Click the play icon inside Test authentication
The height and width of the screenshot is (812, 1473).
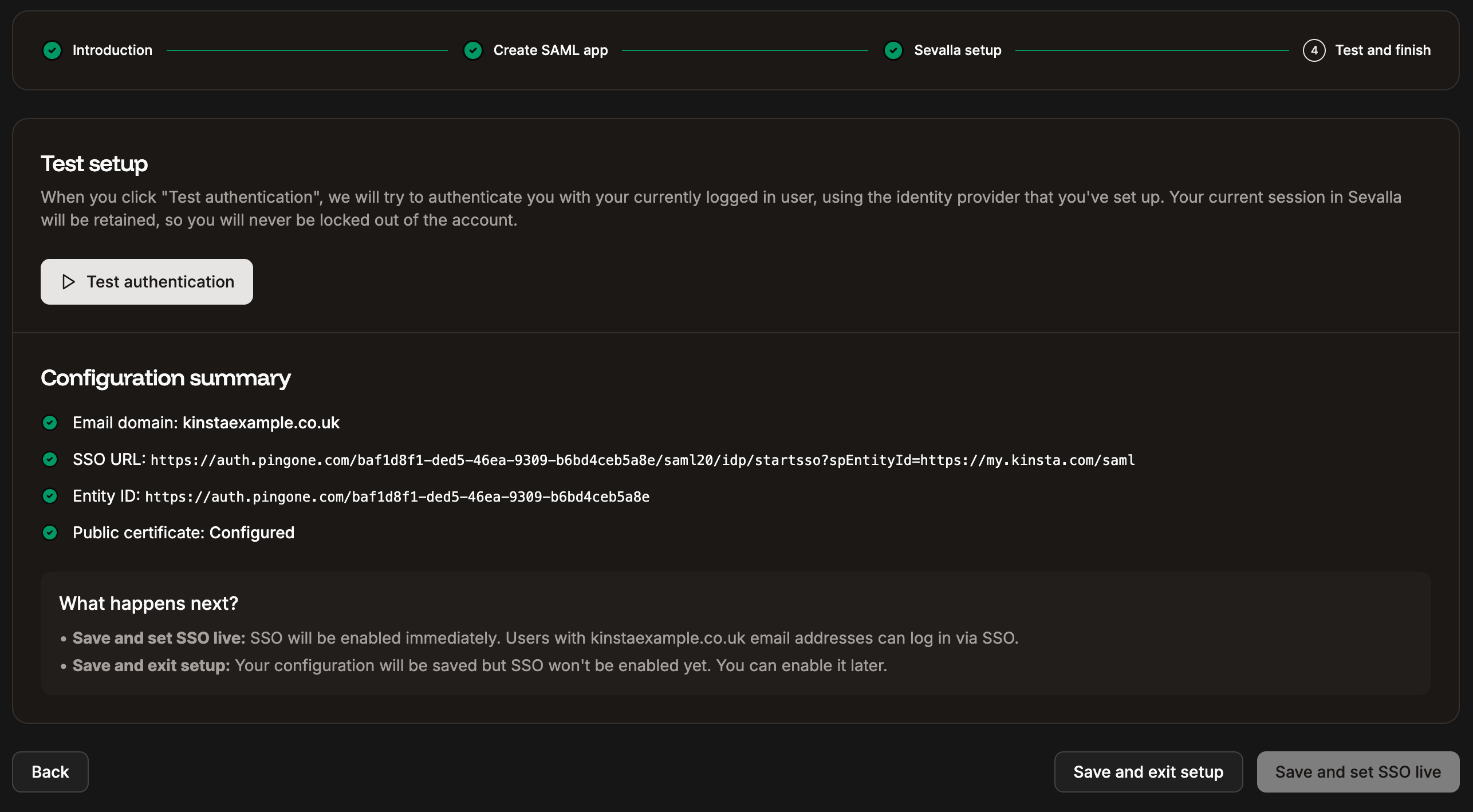(69, 281)
